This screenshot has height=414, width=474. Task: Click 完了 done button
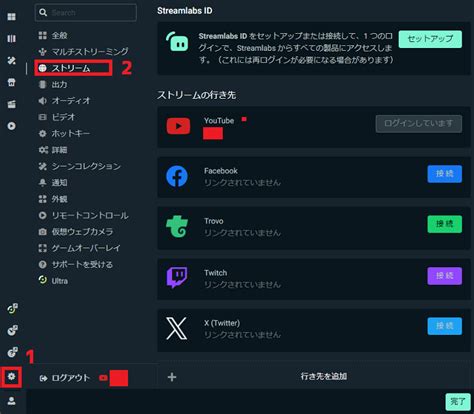458,402
